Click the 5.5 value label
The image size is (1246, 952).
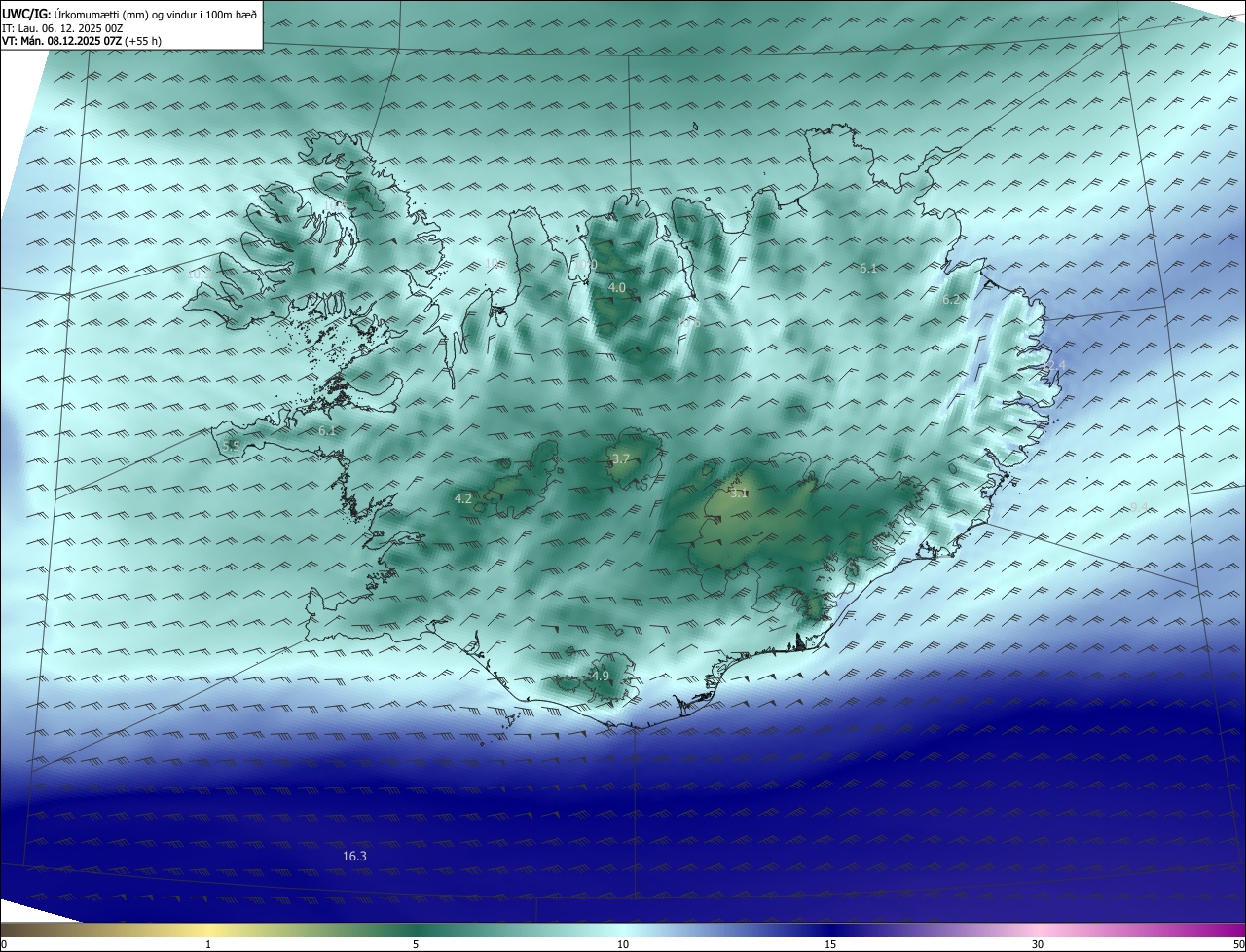[x=231, y=446]
